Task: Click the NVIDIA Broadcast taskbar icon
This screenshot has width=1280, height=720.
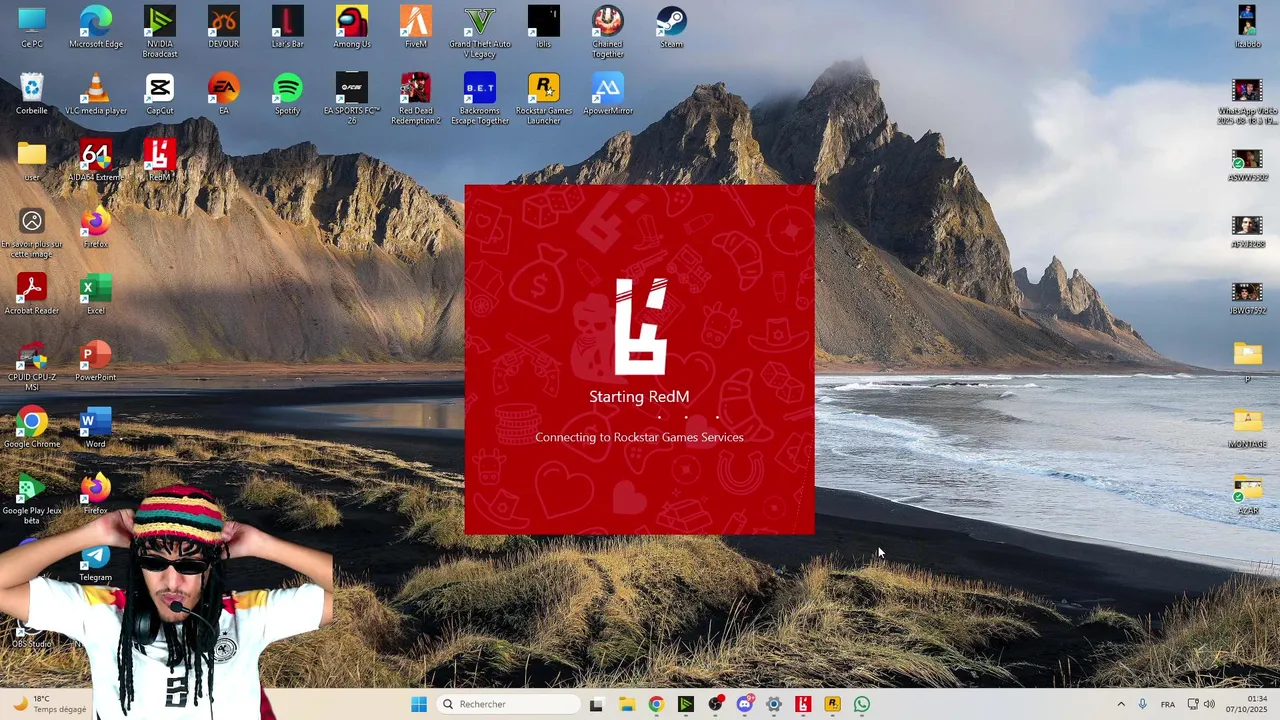Action: [x=685, y=704]
